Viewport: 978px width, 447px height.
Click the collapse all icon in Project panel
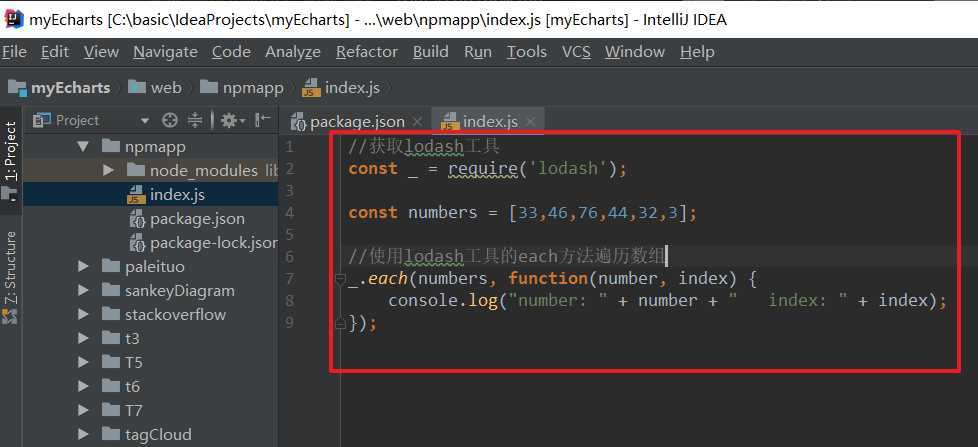[195, 120]
